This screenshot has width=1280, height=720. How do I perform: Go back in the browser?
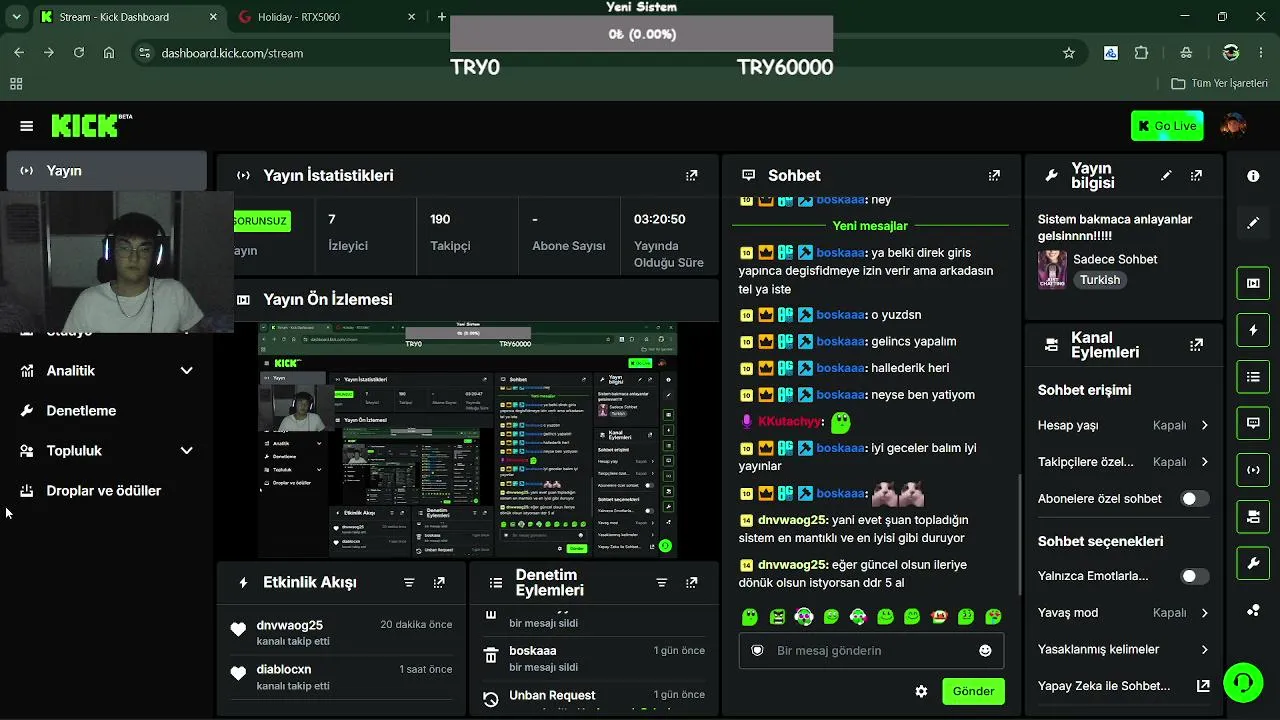pos(19,53)
